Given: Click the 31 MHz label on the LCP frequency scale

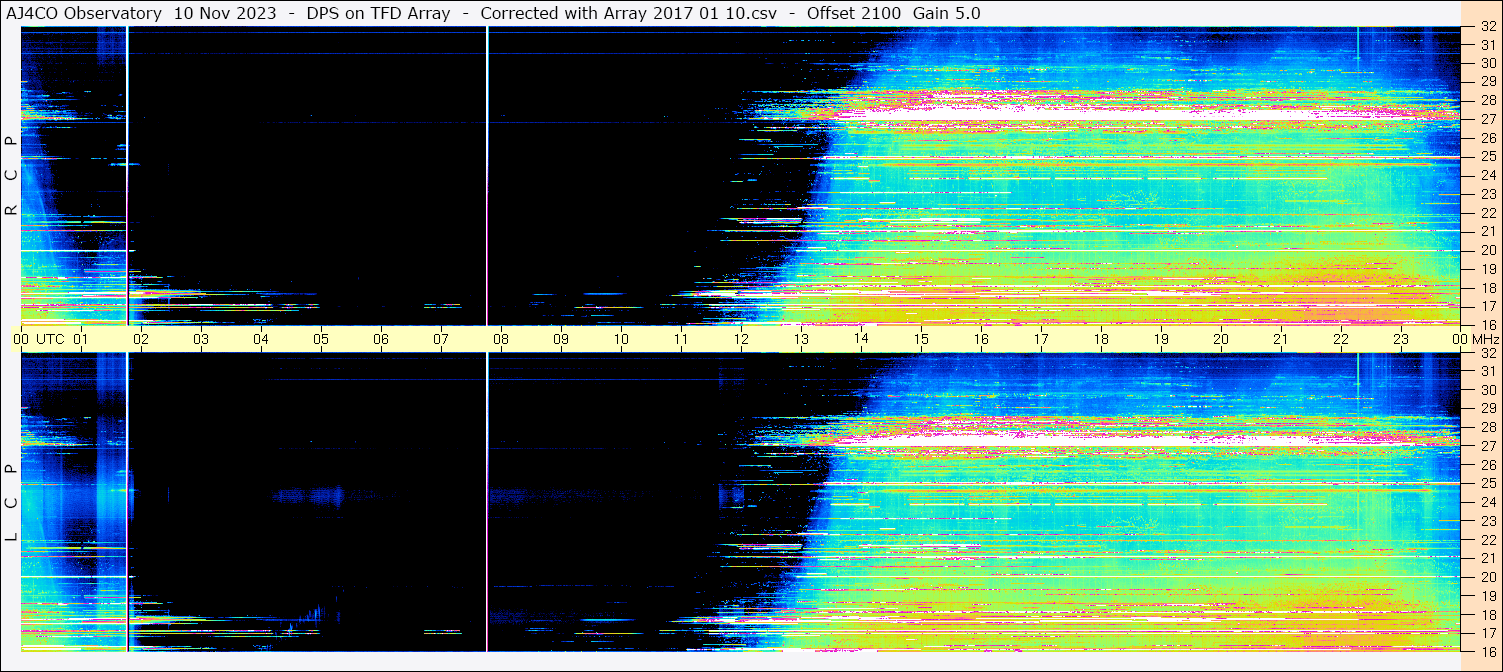Looking at the screenshot, I should [x=1487, y=371].
